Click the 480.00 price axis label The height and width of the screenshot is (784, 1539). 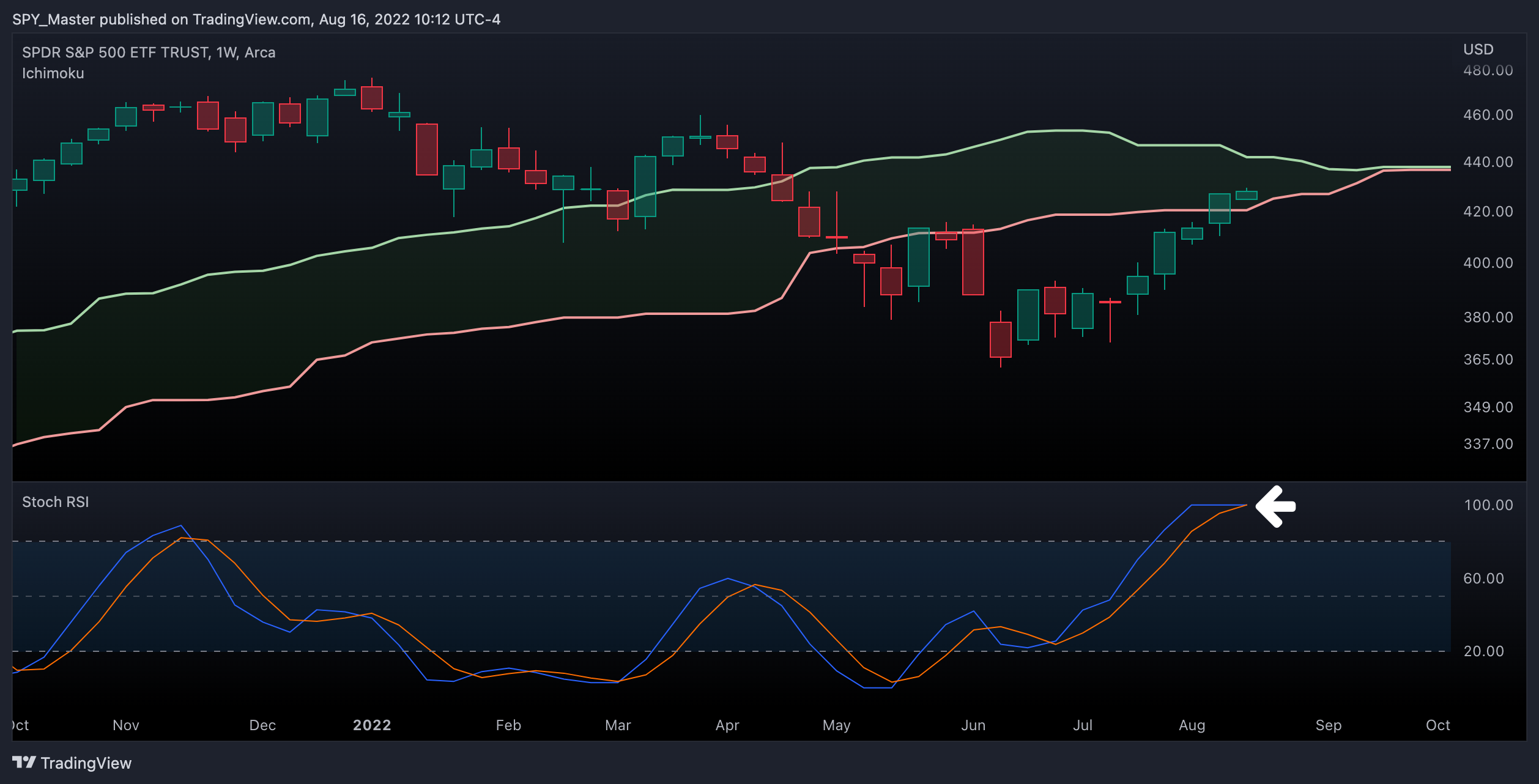pyautogui.click(x=1488, y=70)
